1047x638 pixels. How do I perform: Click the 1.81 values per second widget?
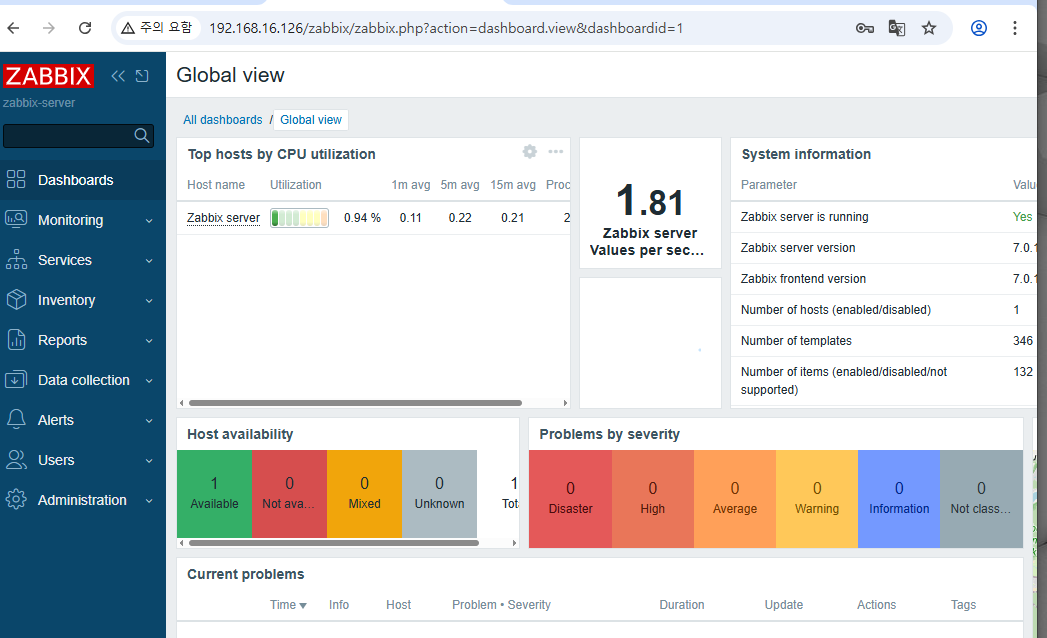(650, 203)
